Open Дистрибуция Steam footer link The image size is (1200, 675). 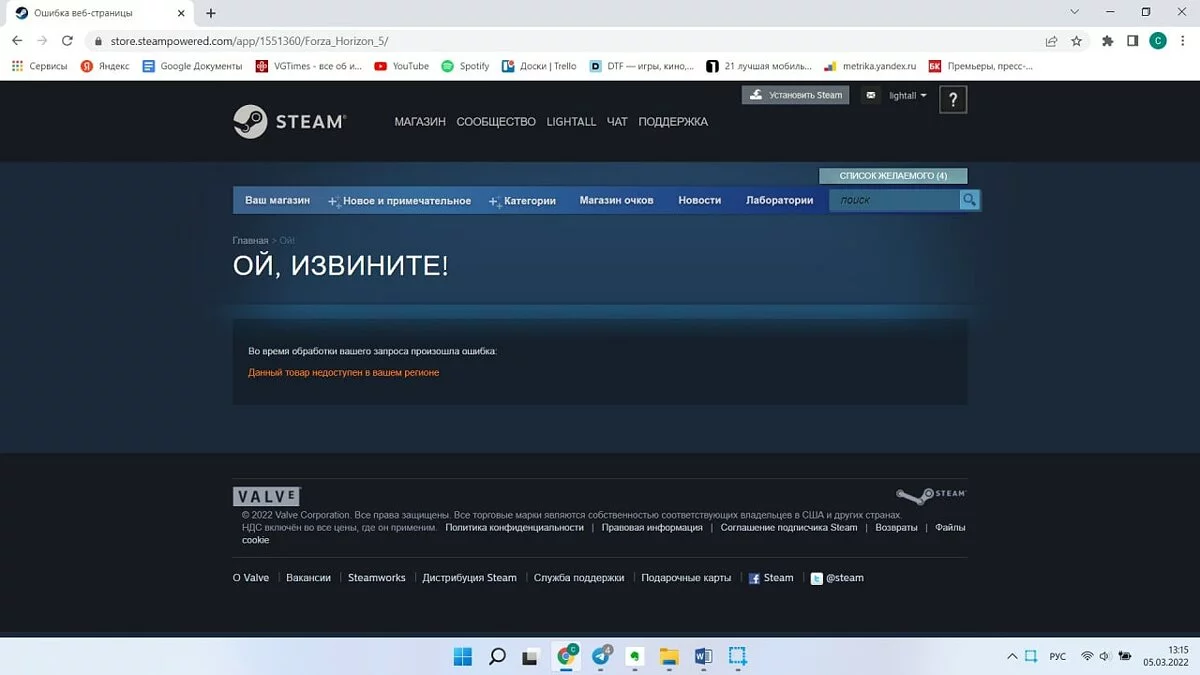tap(469, 578)
